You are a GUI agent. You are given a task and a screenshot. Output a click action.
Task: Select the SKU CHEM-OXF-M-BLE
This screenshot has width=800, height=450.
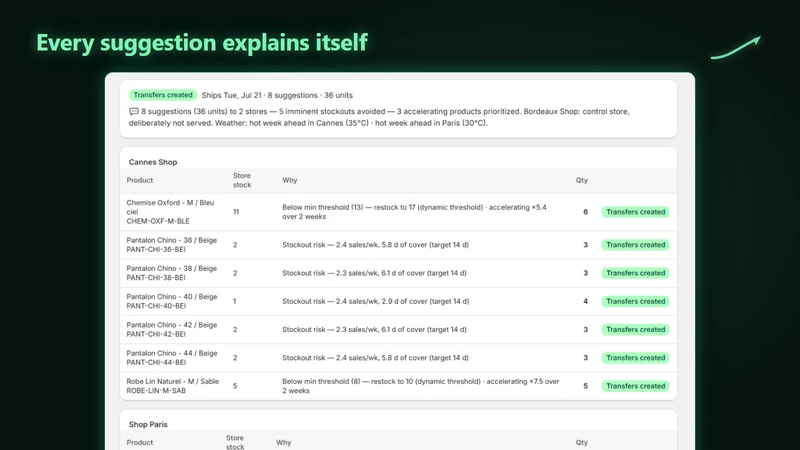(158, 221)
